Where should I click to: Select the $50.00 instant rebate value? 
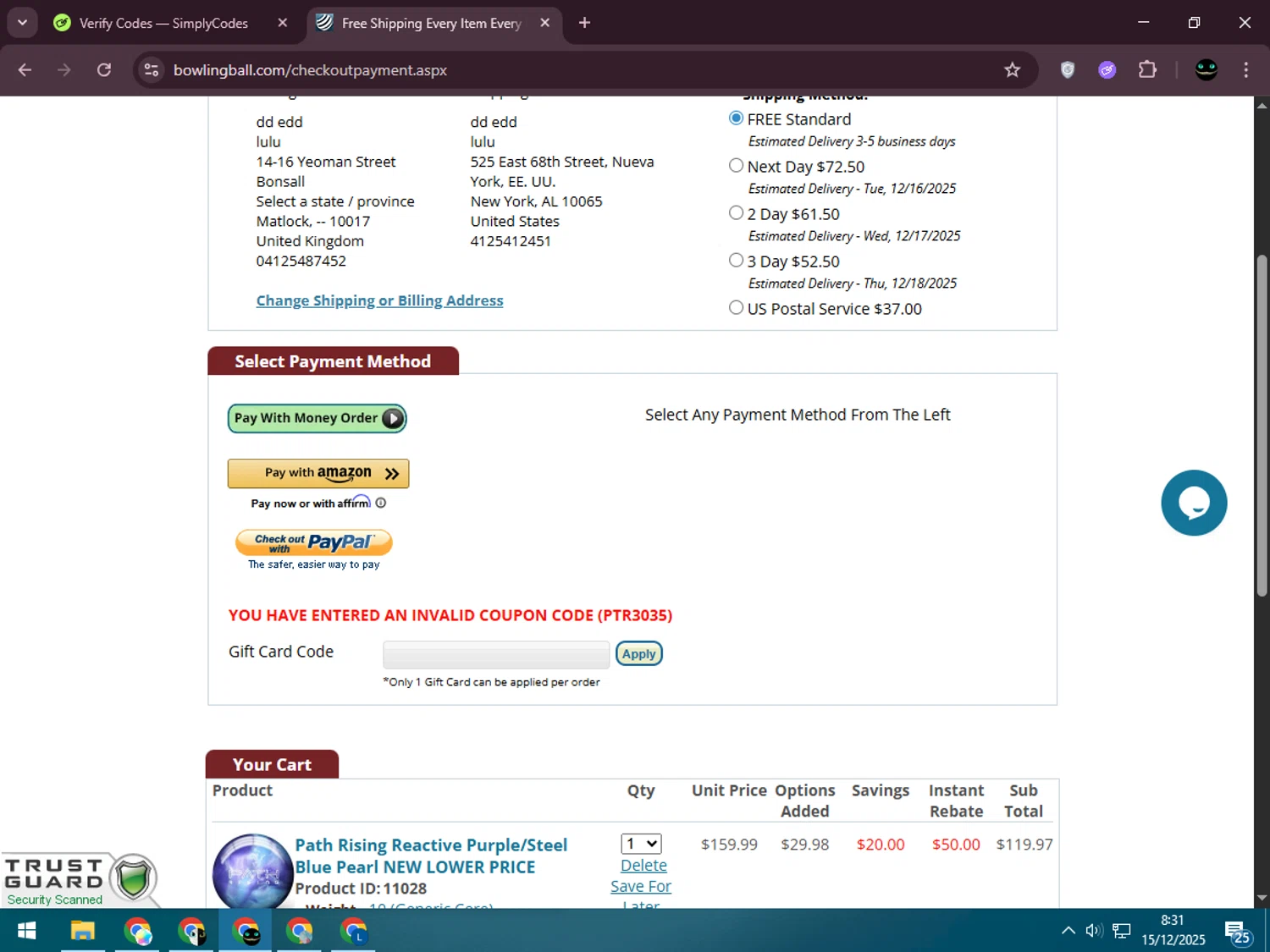click(x=956, y=844)
